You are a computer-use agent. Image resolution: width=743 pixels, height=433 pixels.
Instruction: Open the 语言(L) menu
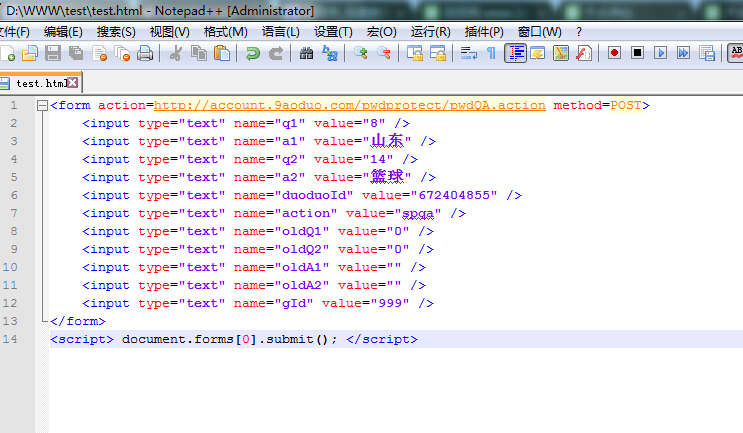[x=281, y=32]
